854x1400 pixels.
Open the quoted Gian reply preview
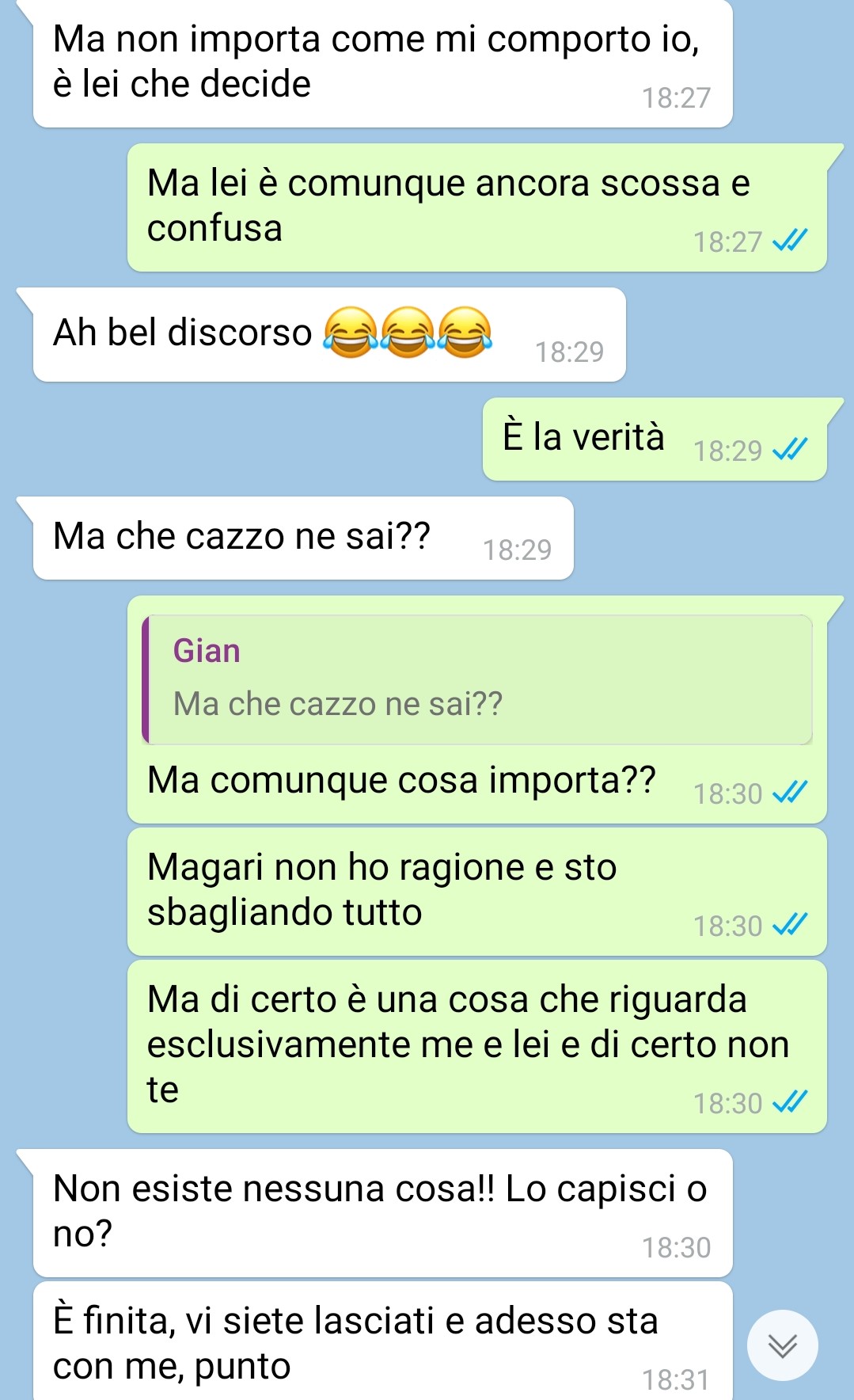pyautogui.click(x=477, y=679)
